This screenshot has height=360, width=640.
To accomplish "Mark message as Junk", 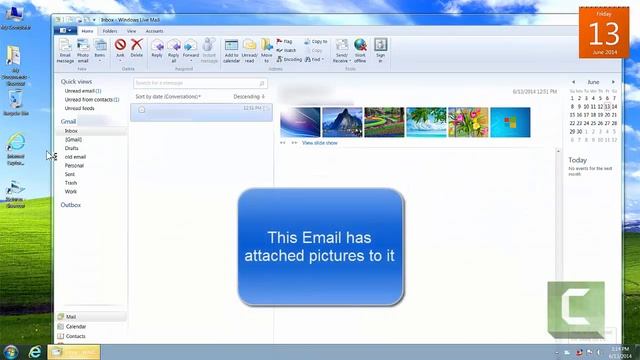I will [x=120, y=48].
